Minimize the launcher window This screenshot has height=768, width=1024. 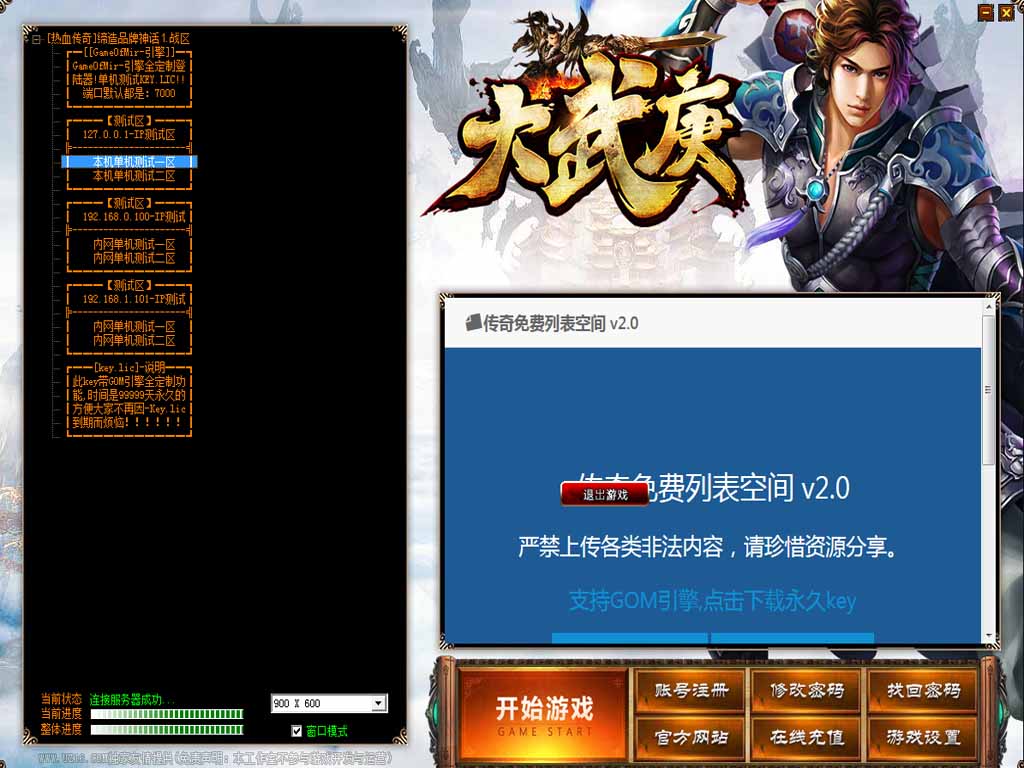pyautogui.click(x=985, y=12)
